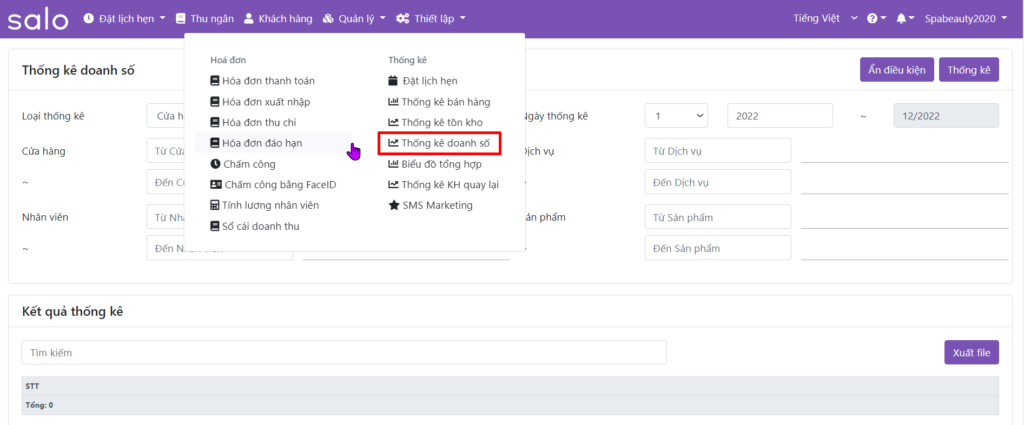Select SMS Marketing menu entry
1024x425 pixels.
(x=430, y=205)
